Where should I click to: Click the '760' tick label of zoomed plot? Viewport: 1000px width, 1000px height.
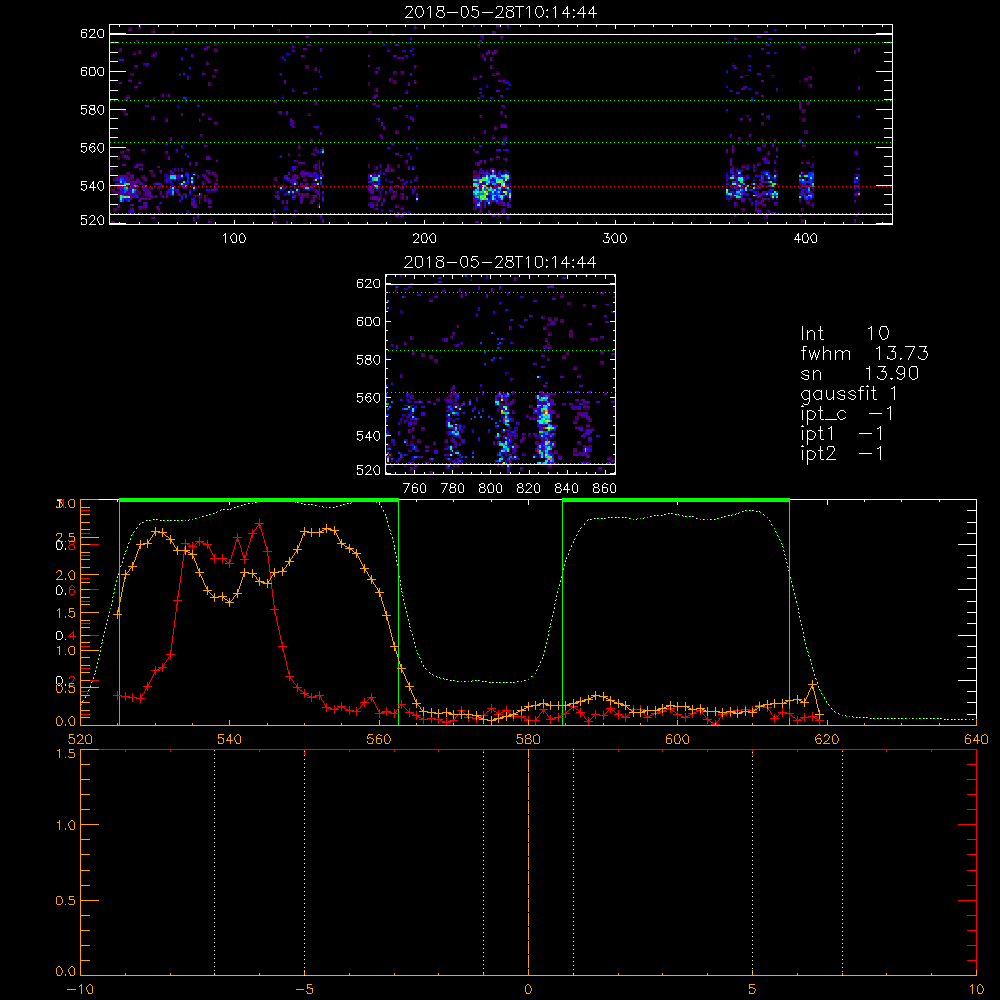[415, 489]
